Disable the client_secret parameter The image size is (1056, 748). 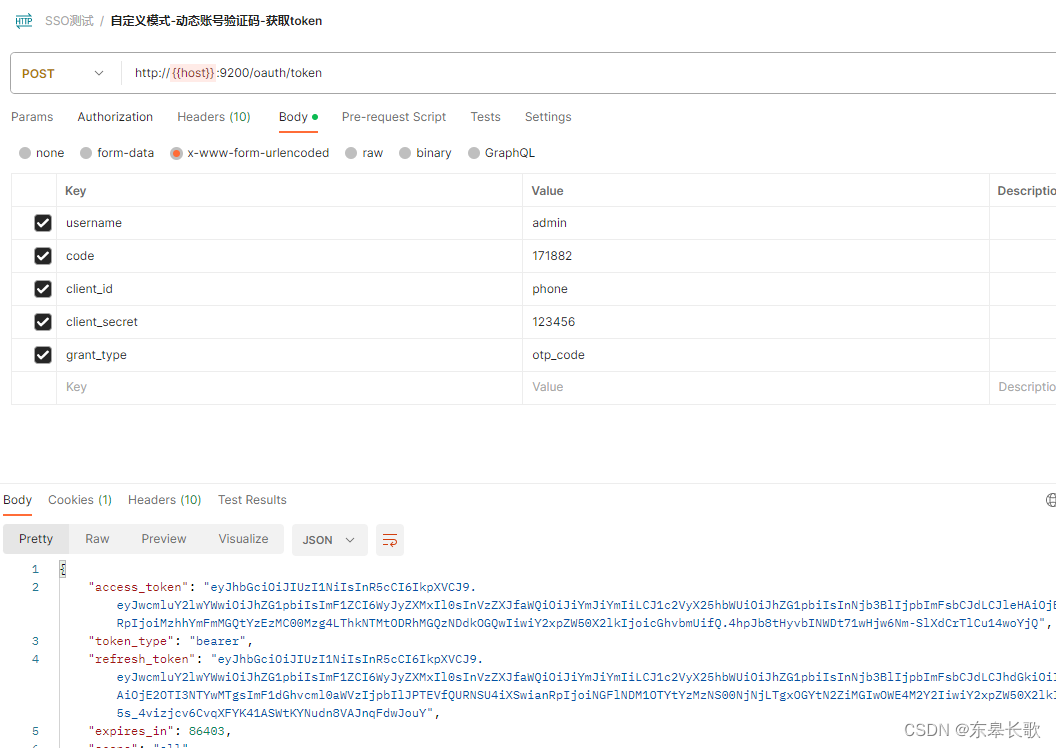42,321
